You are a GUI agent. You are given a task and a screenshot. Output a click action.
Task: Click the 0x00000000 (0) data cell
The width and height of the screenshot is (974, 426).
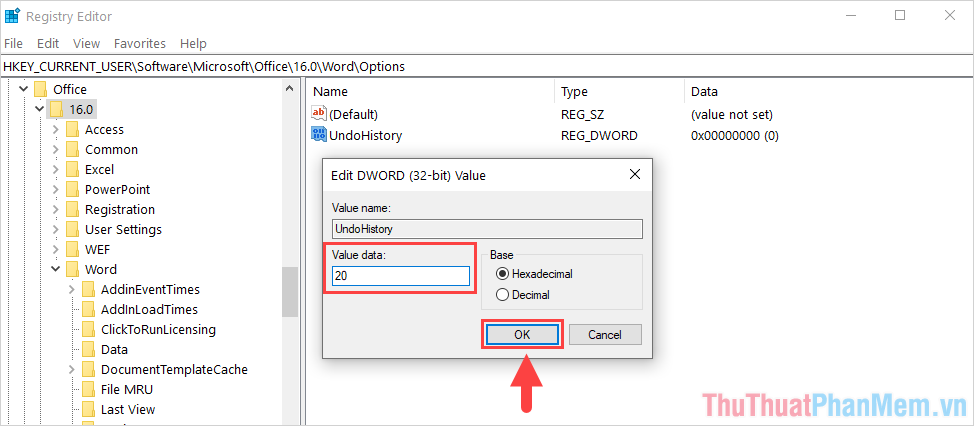(x=735, y=135)
